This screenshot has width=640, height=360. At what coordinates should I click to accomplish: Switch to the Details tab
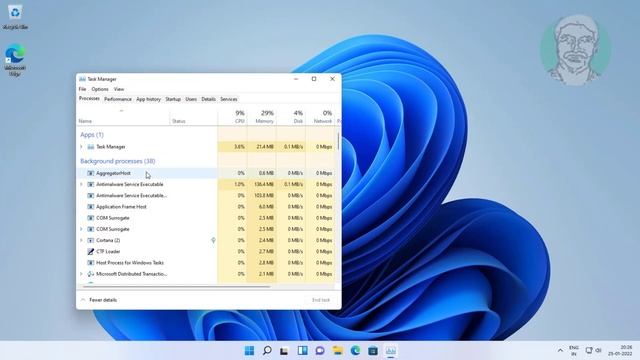click(x=208, y=99)
